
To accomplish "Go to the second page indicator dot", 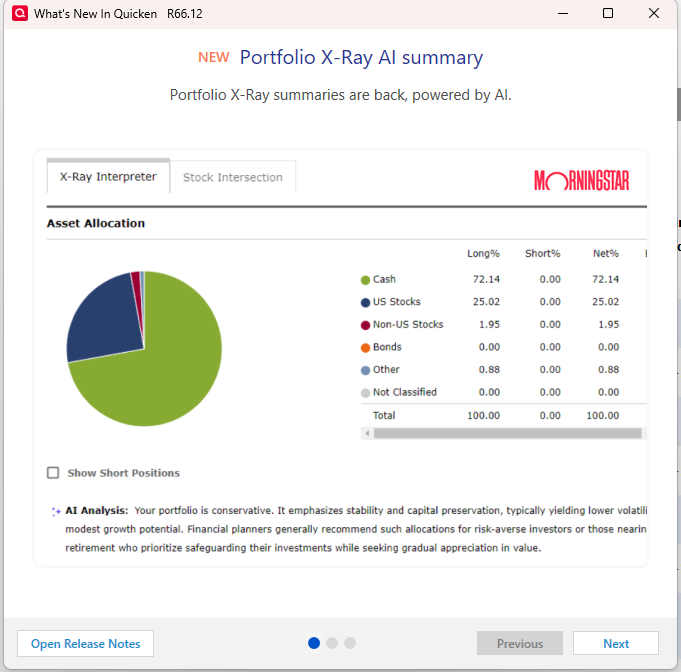I will pos(332,643).
